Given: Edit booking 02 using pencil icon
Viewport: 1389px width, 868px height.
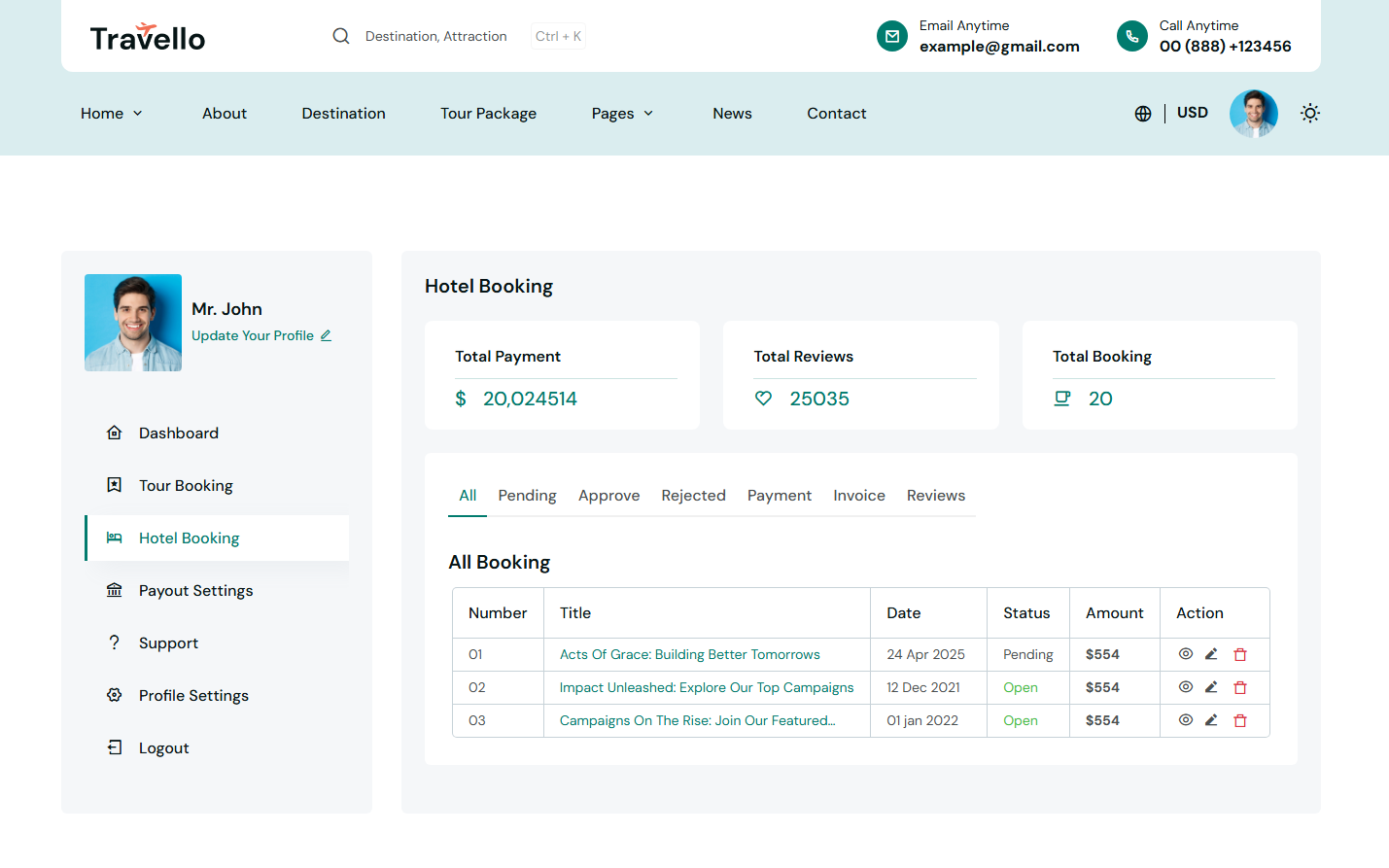Looking at the screenshot, I should coord(1211,687).
